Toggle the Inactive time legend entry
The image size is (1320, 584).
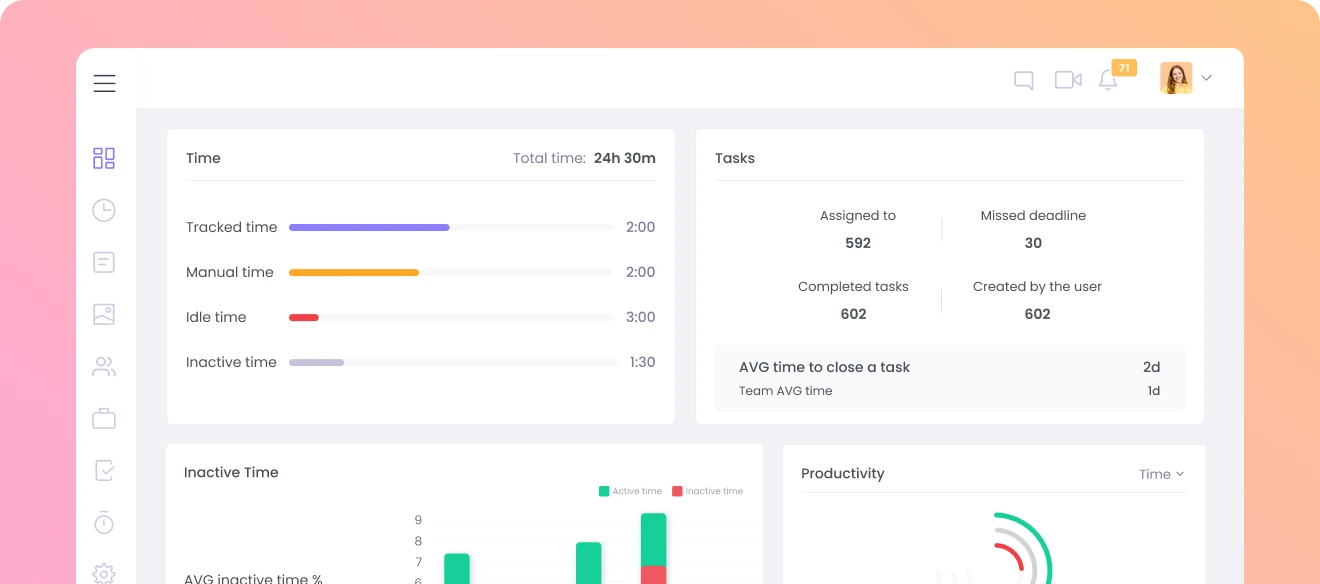pos(708,491)
